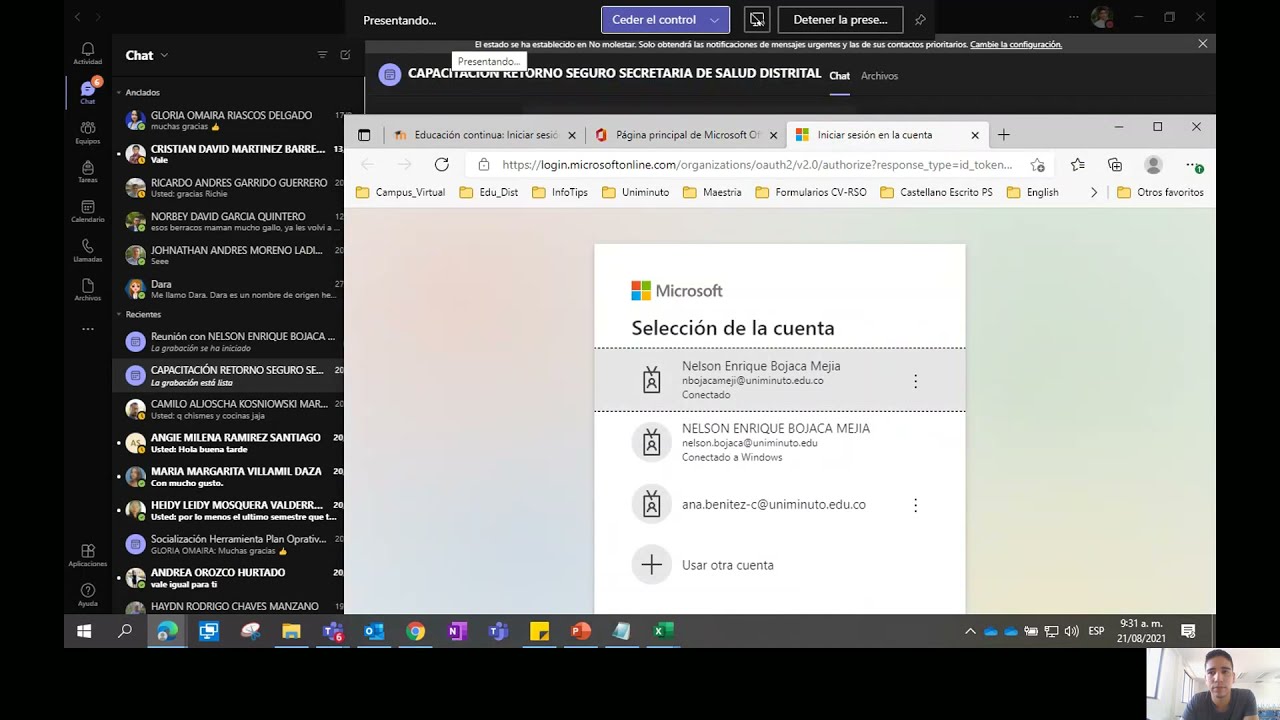Dismiss the No molestar notification banner
The height and width of the screenshot is (720, 1280).
1202,44
